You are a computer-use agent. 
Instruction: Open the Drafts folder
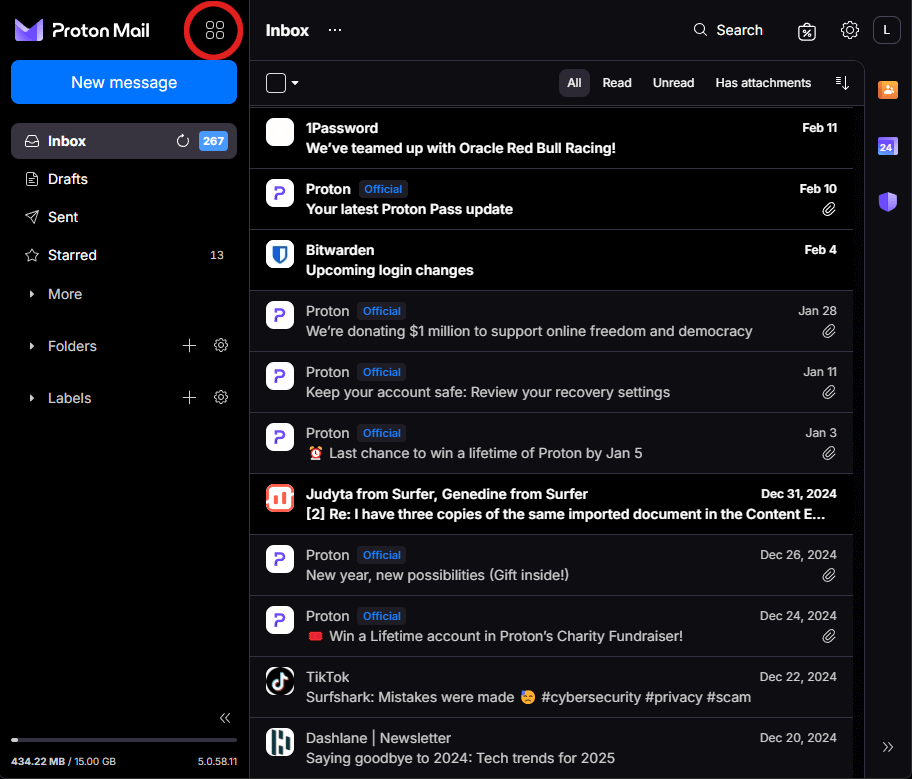click(124, 179)
